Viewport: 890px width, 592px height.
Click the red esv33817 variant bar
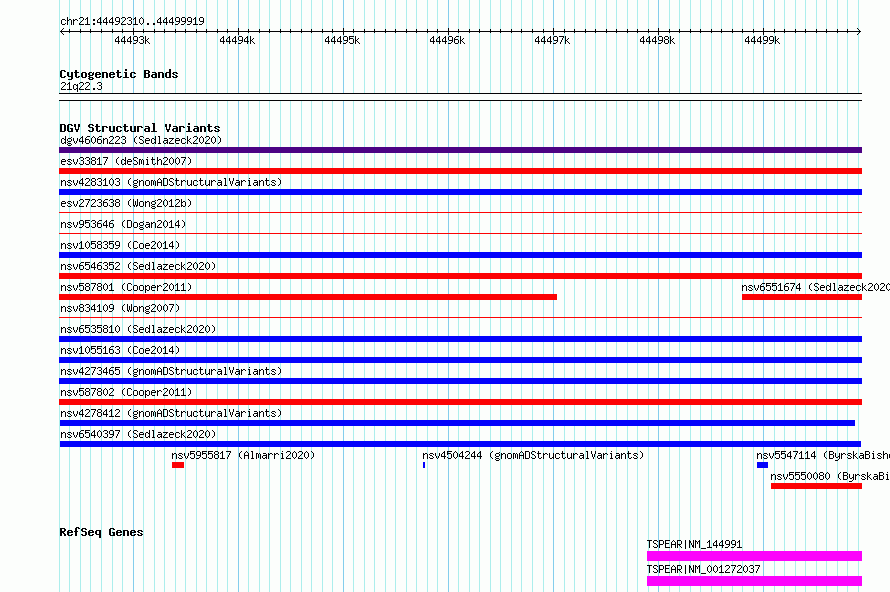pos(460,171)
